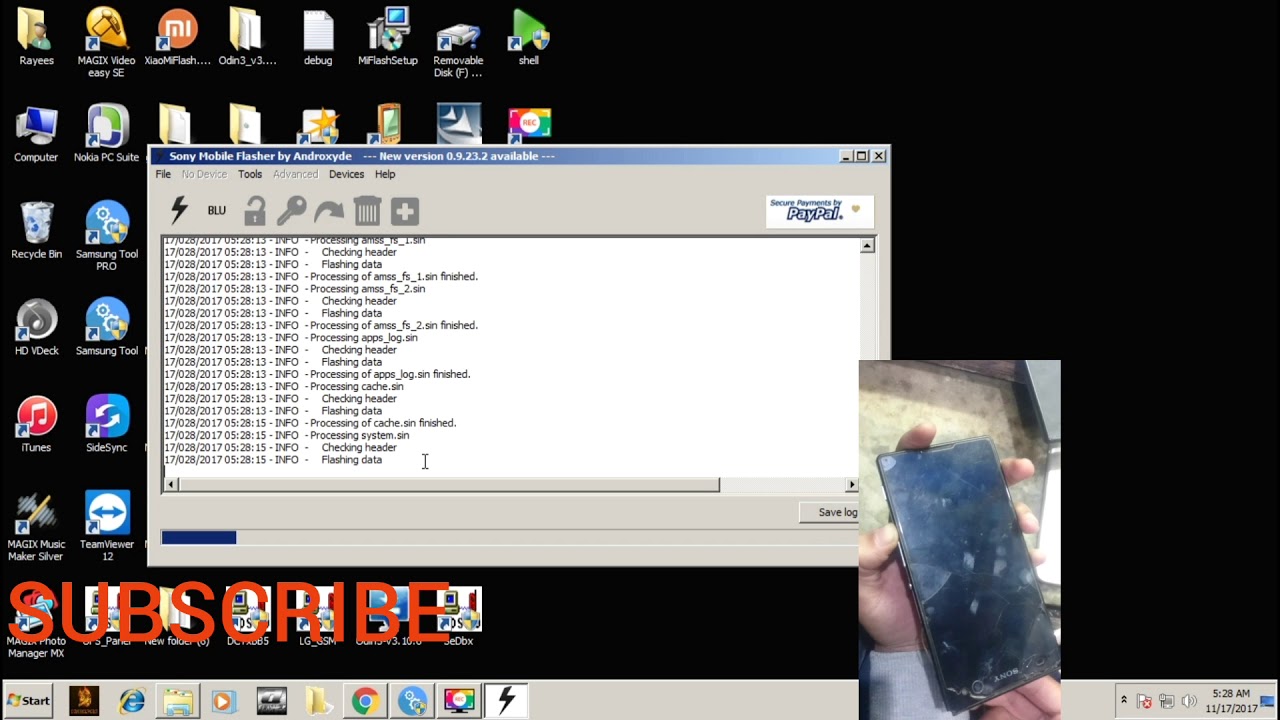The height and width of the screenshot is (720, 1280).
Task: Open the Devices menu
Action: [x=346, y=174]
